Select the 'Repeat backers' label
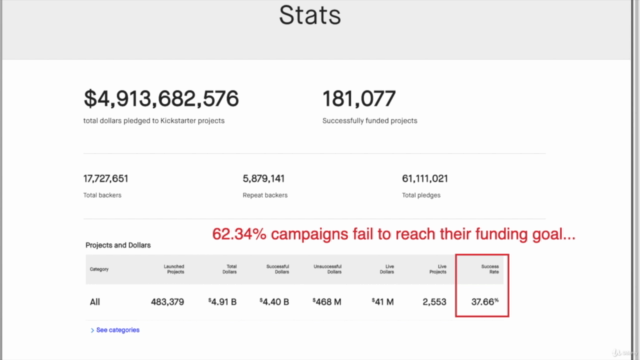The width and height of the screenshot is (640, 360). 265,195
